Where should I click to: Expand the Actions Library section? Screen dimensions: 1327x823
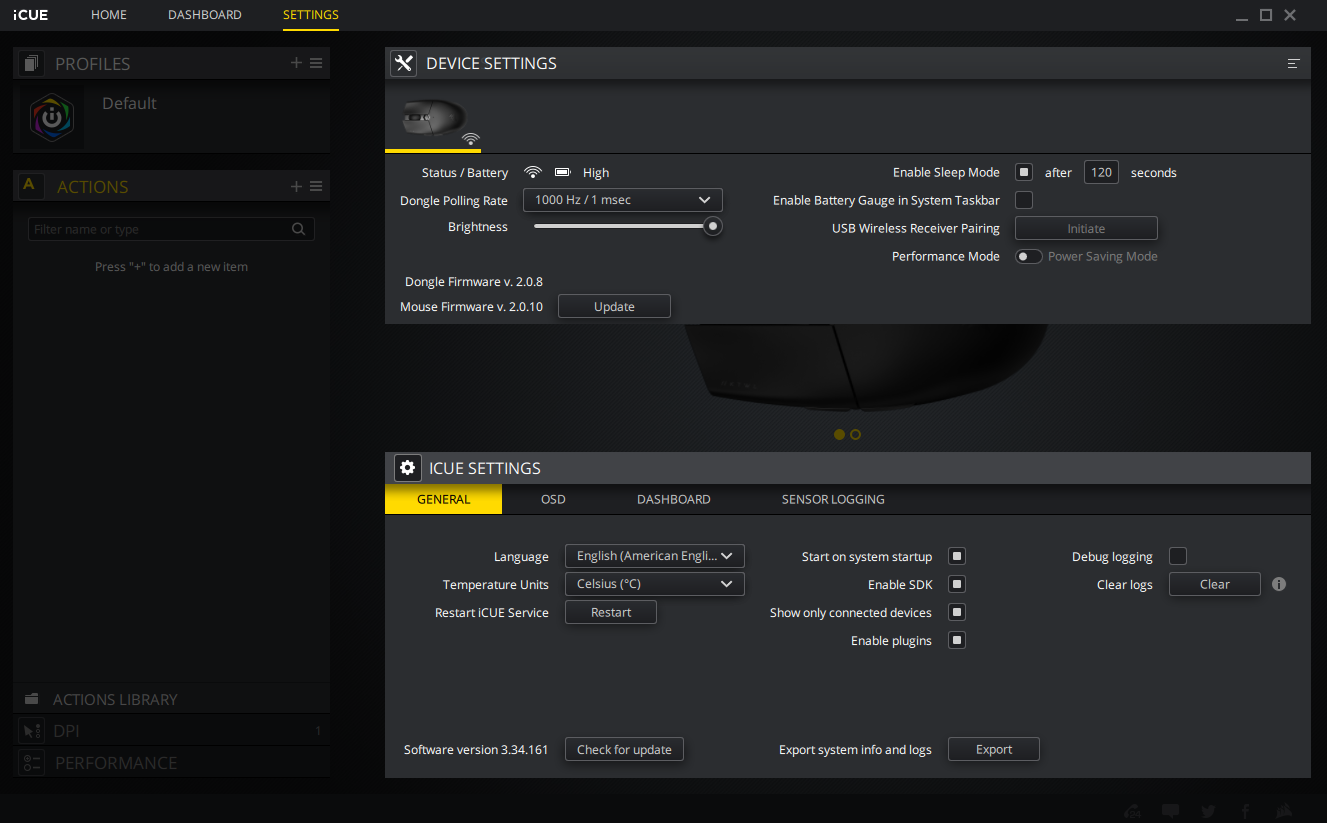pyautogui.click(x=172, y=699)
